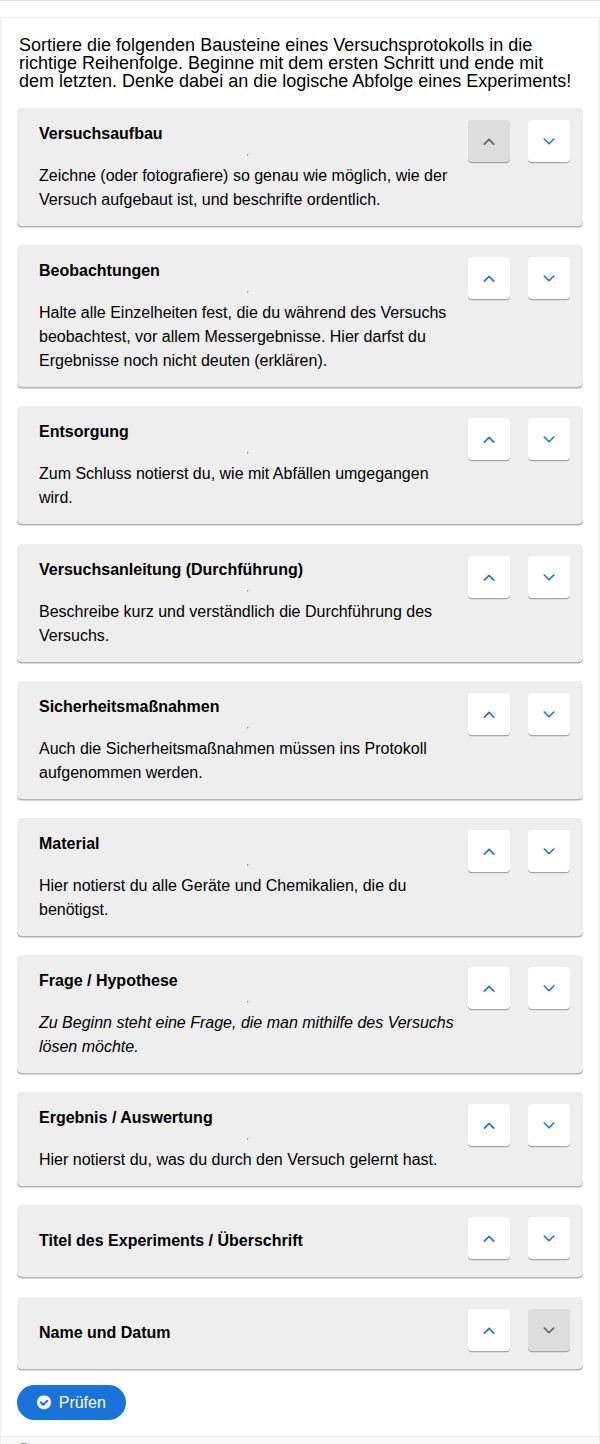
Task: Move Versuchsanleitung (Durchführung) down
Action: click(549, 577)
